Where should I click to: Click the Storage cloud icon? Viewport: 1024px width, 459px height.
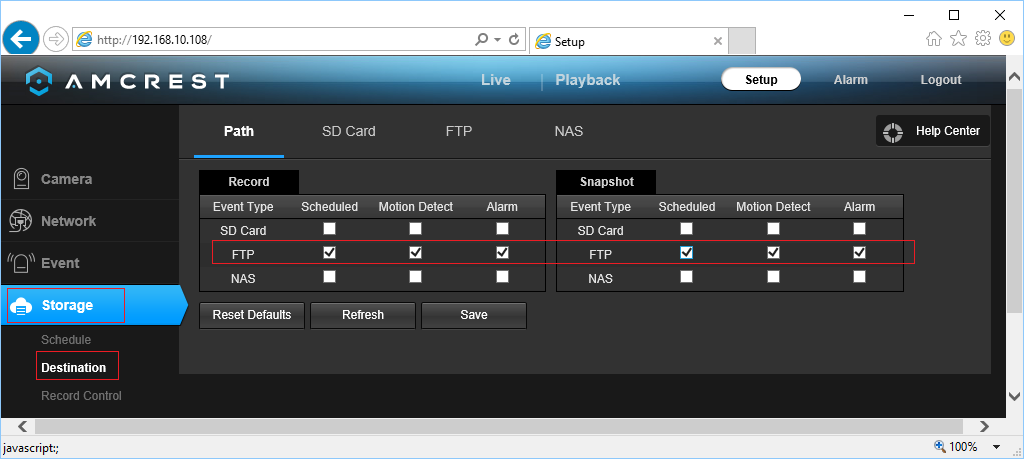click(21, 306)
